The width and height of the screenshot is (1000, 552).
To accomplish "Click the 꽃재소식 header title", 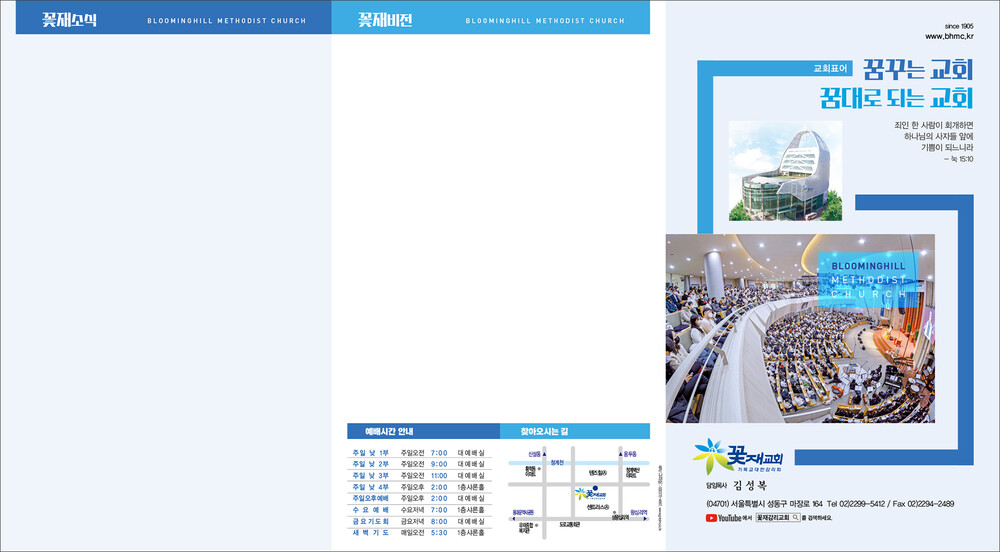I will tap(69, 19).
